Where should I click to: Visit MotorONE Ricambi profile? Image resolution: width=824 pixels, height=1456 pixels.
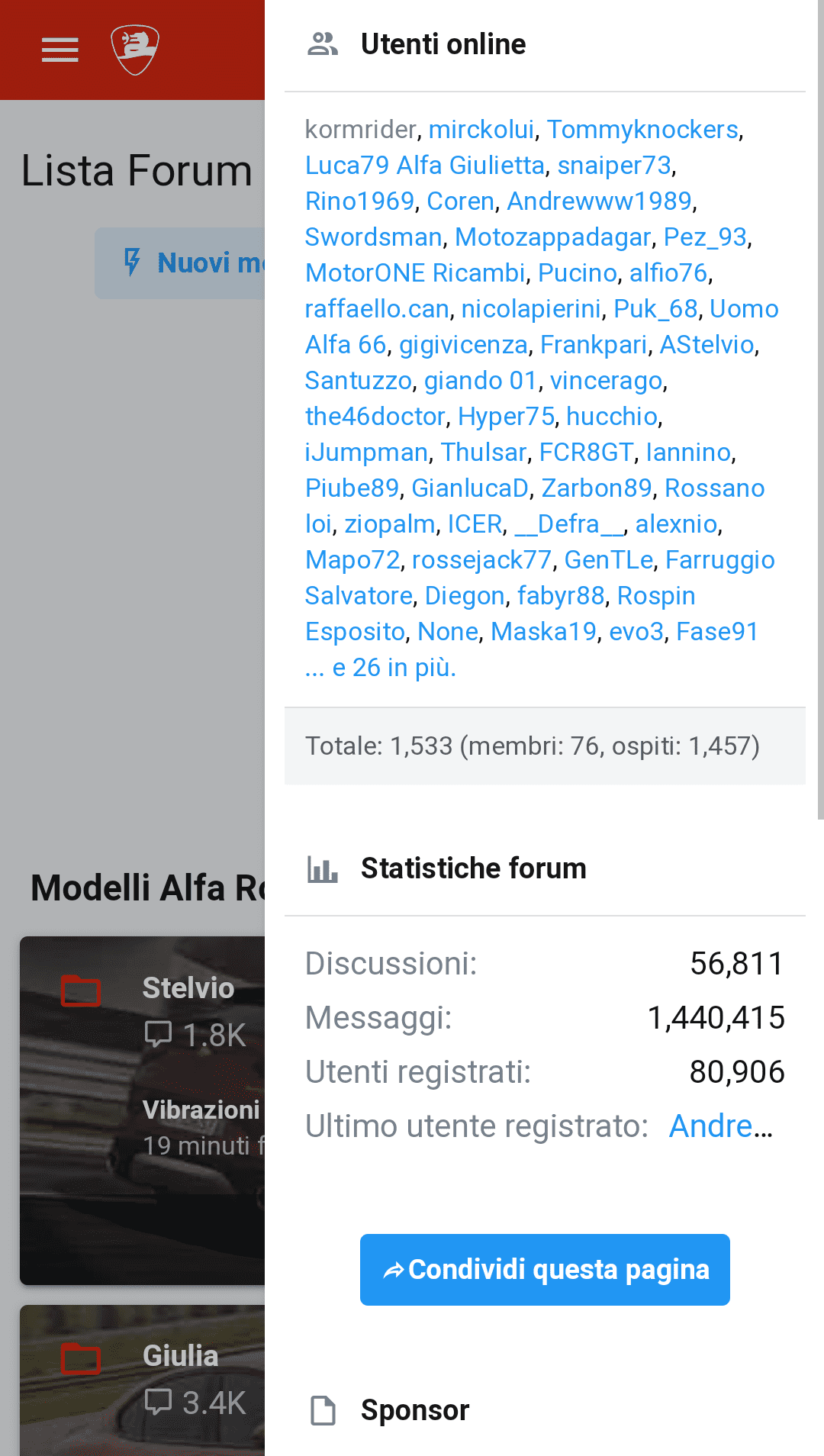coord(415,273)
